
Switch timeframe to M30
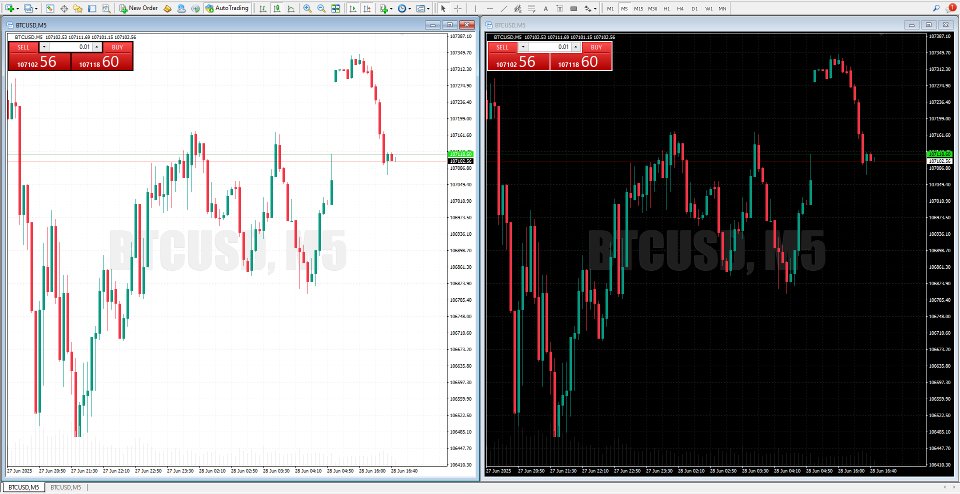[653, 9]
